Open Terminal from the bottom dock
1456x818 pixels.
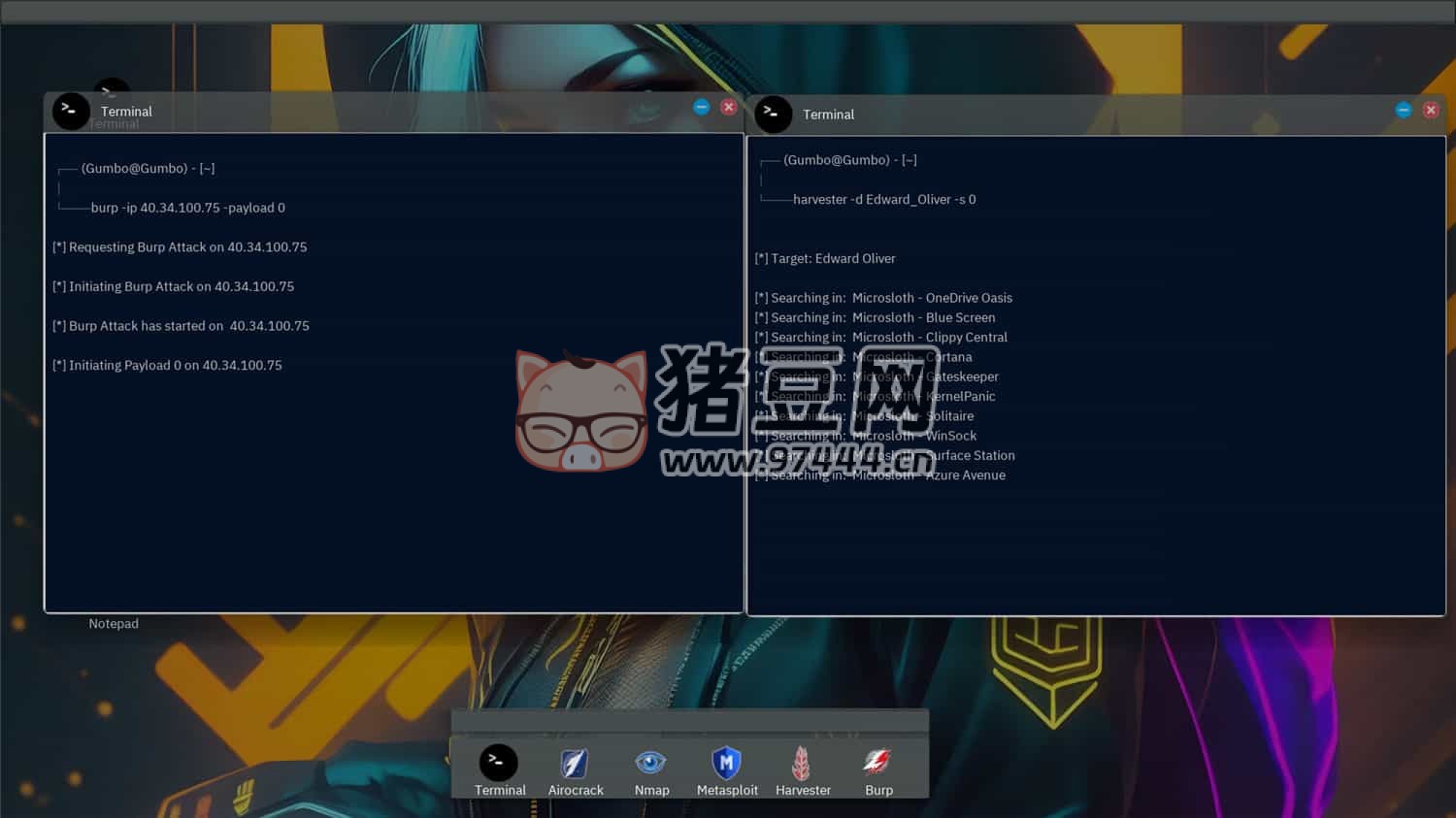(499, 765)
